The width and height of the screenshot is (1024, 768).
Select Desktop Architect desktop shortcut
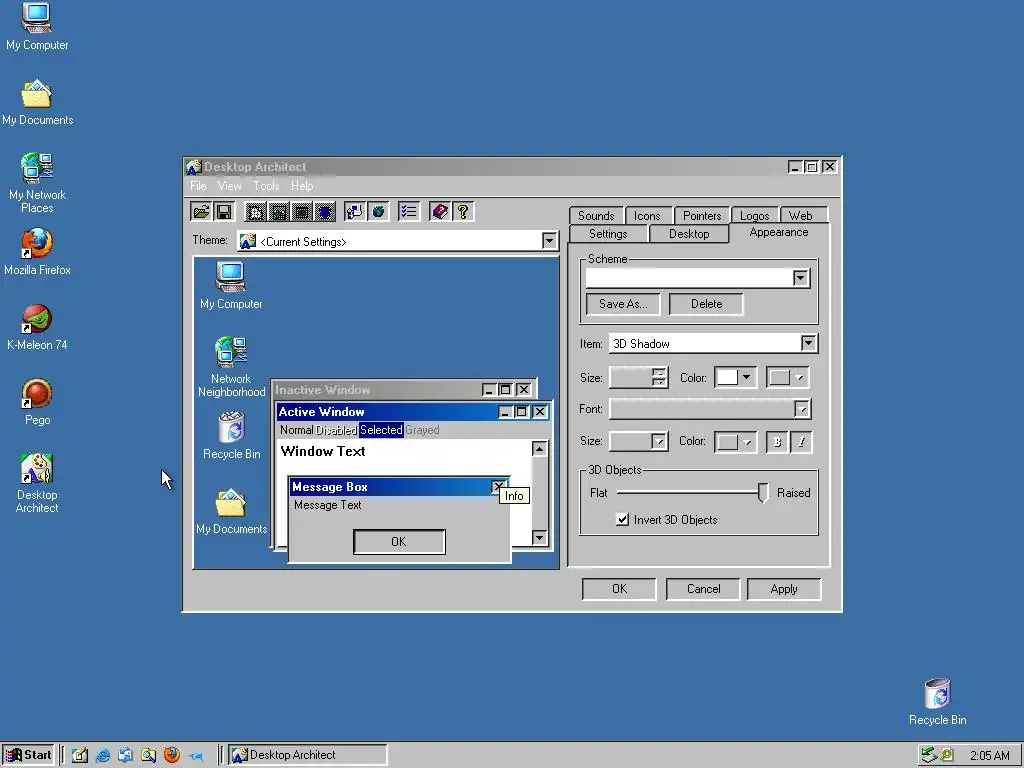pos(37,483)
